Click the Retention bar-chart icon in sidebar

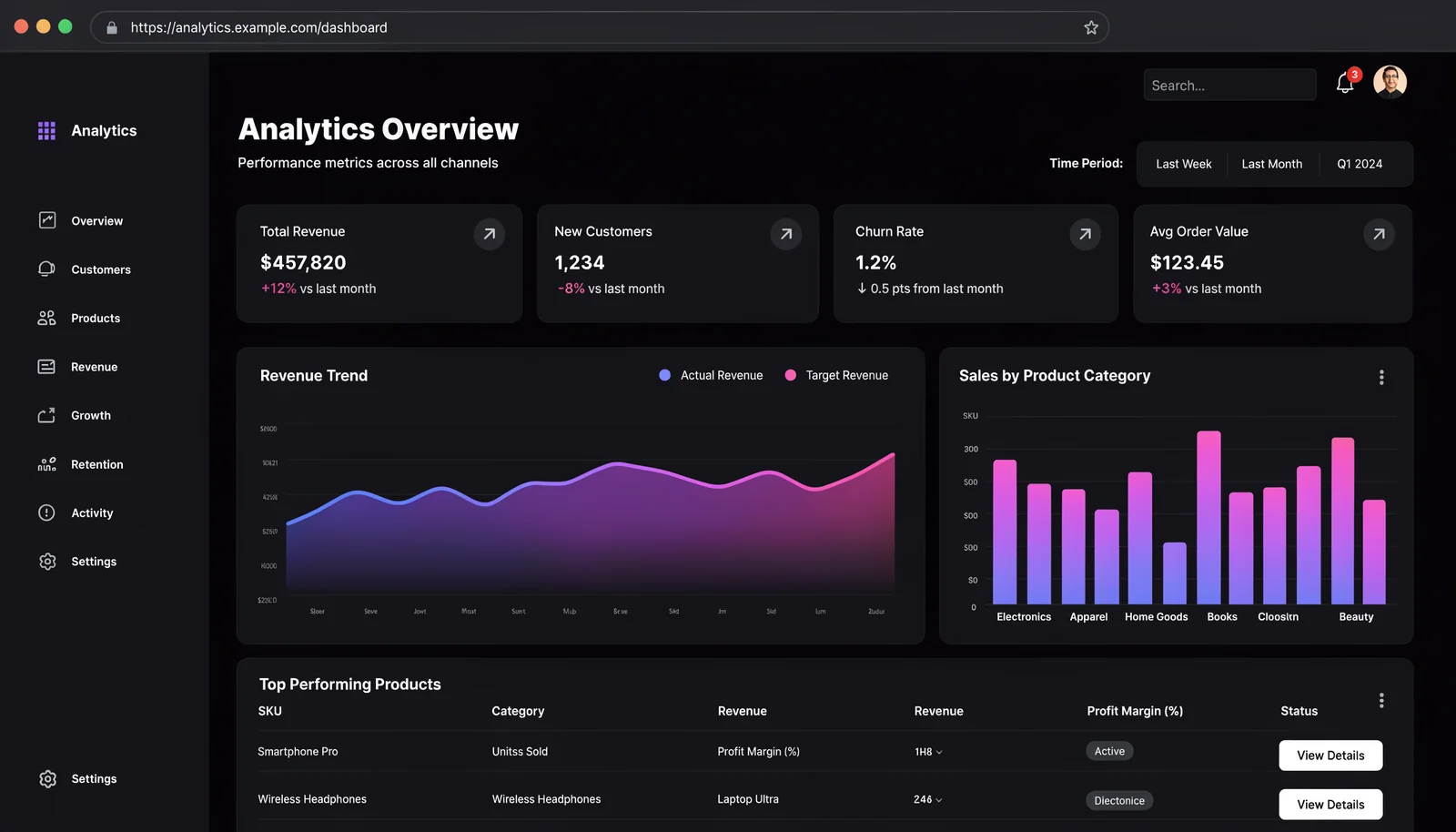(x=46, y=464)
